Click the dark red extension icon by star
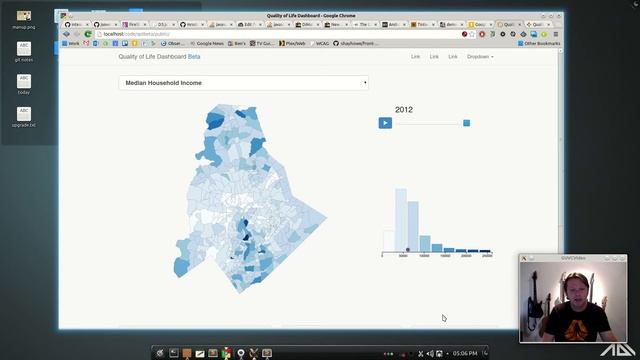Viewport: 640px width, 360px height. [x=464, y=34]
